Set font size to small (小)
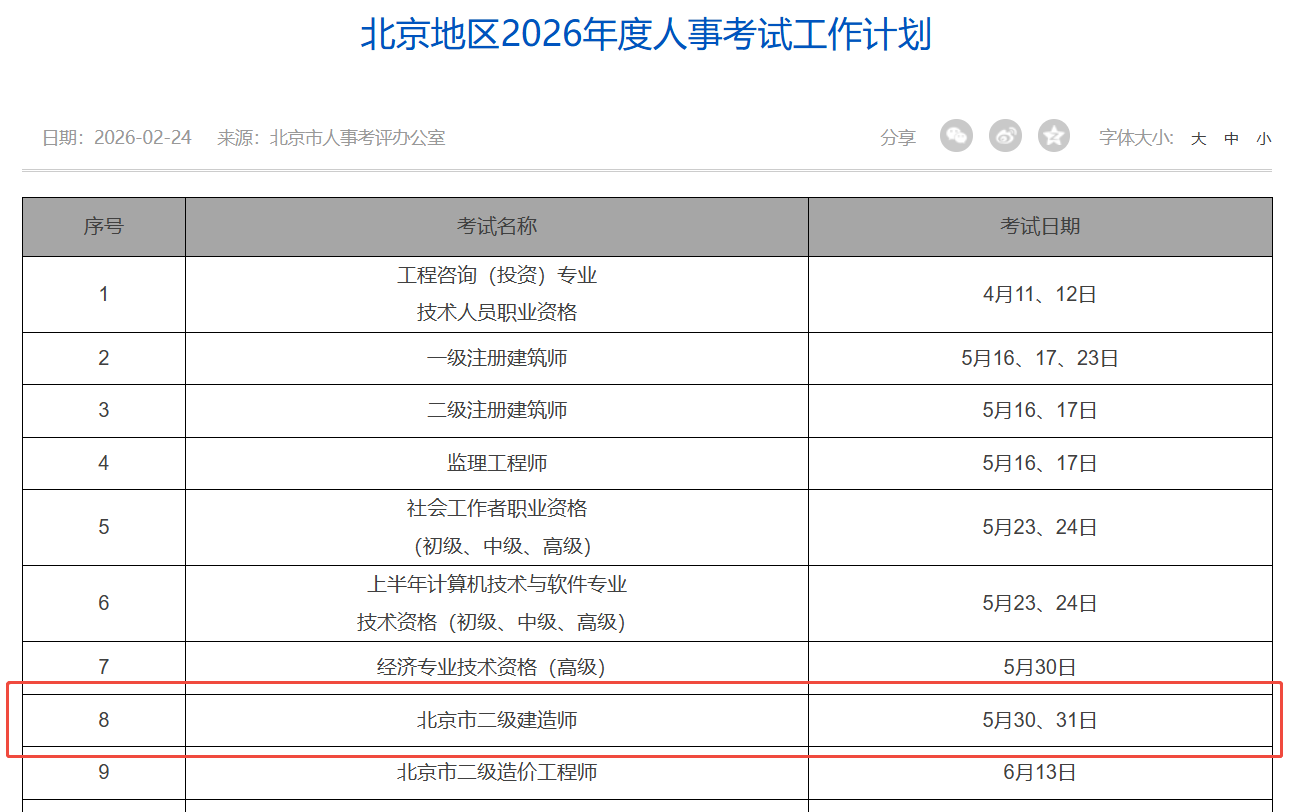 tap(1264, 139)
